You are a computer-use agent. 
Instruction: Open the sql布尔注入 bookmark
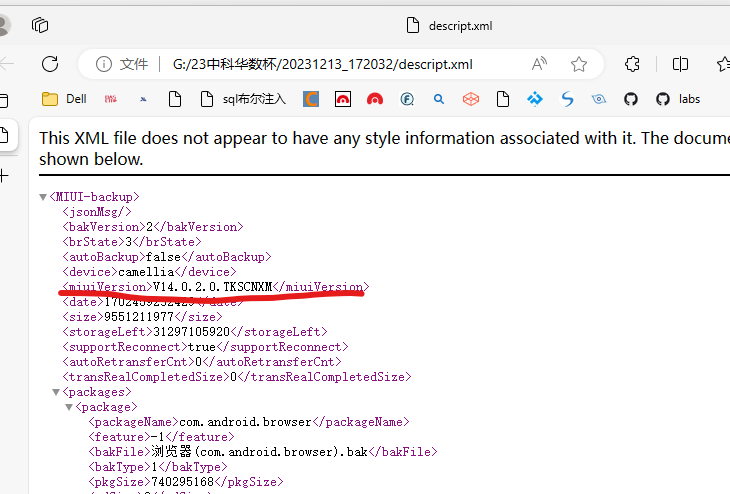243,99
